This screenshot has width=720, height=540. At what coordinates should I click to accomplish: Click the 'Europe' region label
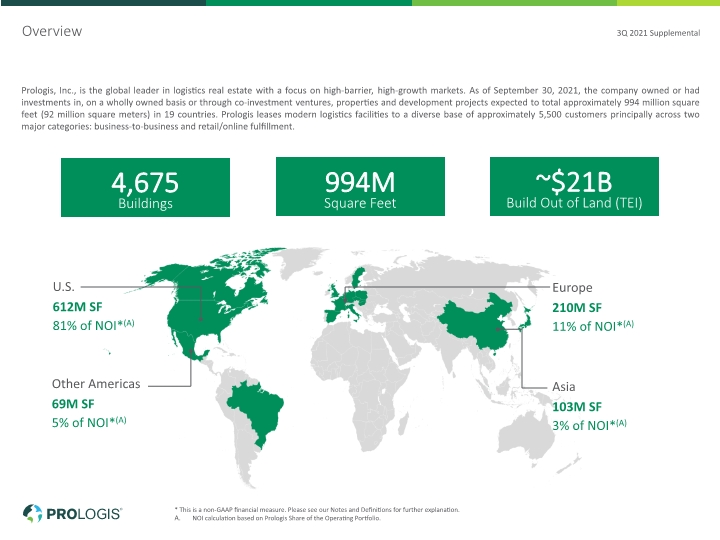tap(572, 288)
